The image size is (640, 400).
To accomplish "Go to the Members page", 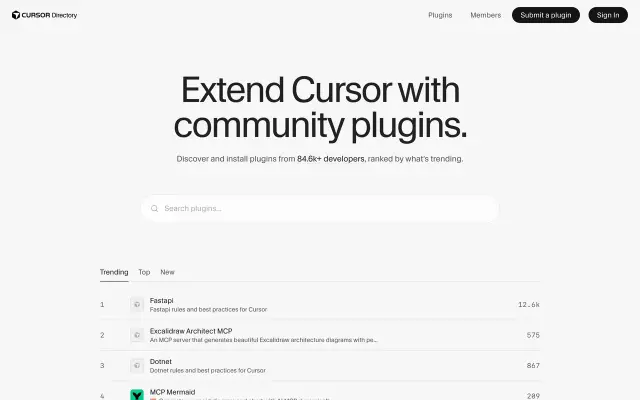I will click(x=485, y=15).
